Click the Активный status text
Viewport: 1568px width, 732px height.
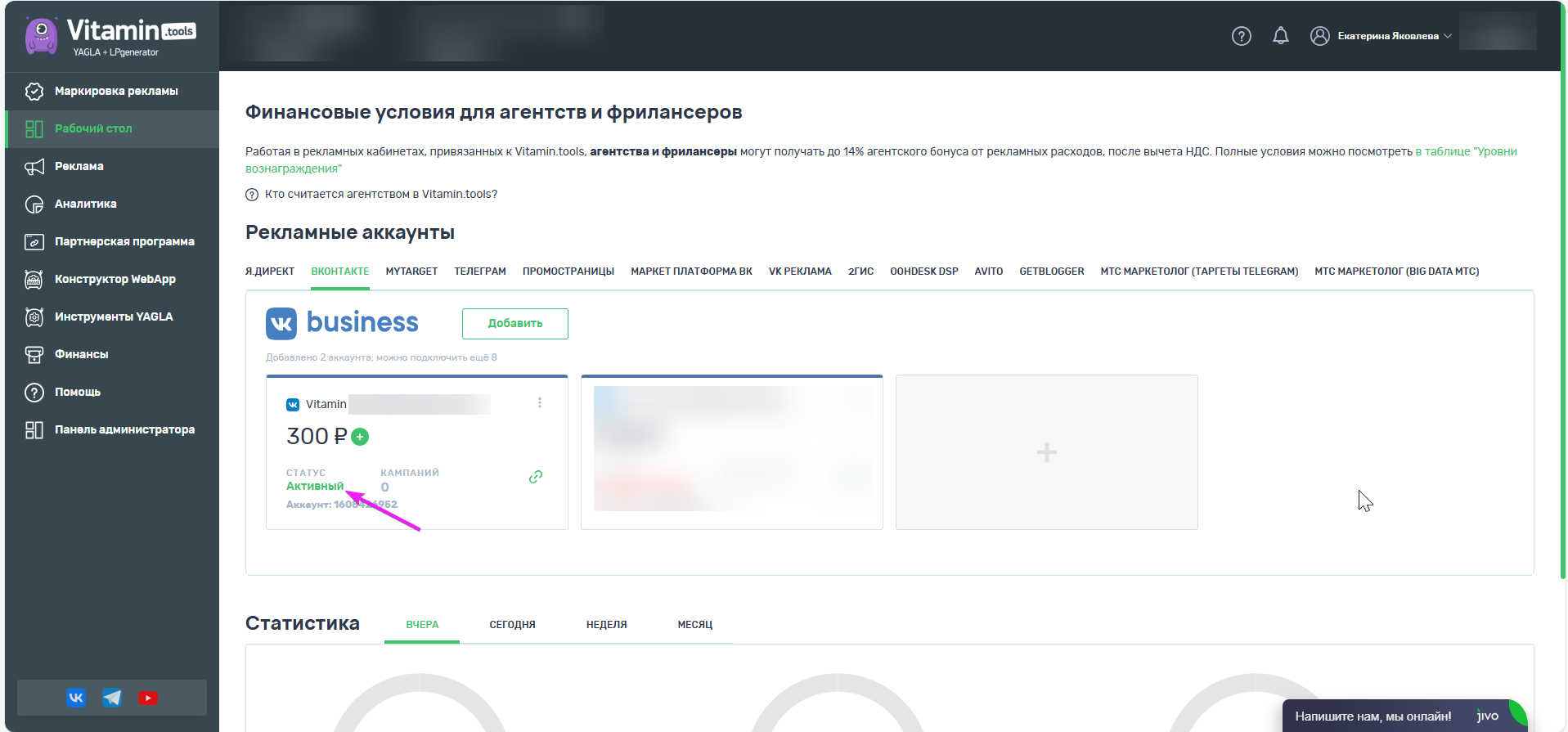pos(315,486)
